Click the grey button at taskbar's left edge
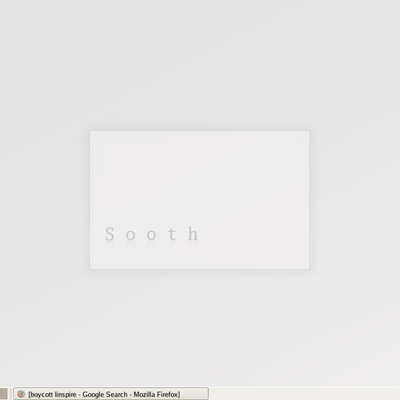Viewport: 400px width, 400px height. click(x=4, y=394)
